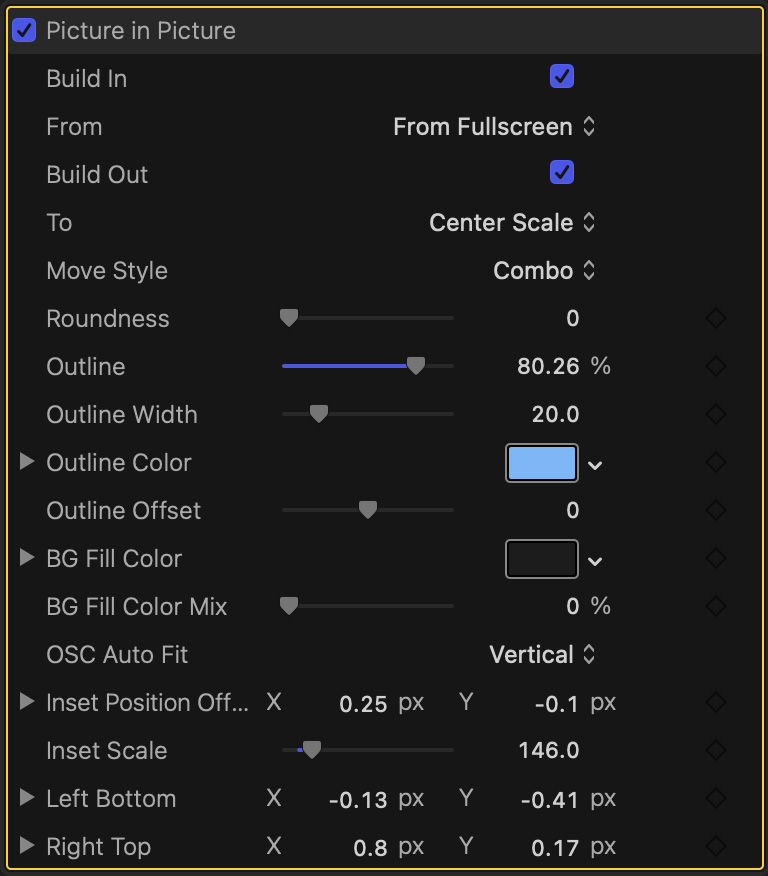Open the To Center Scale menu
768x876 pixels.
tap(512, 223)
